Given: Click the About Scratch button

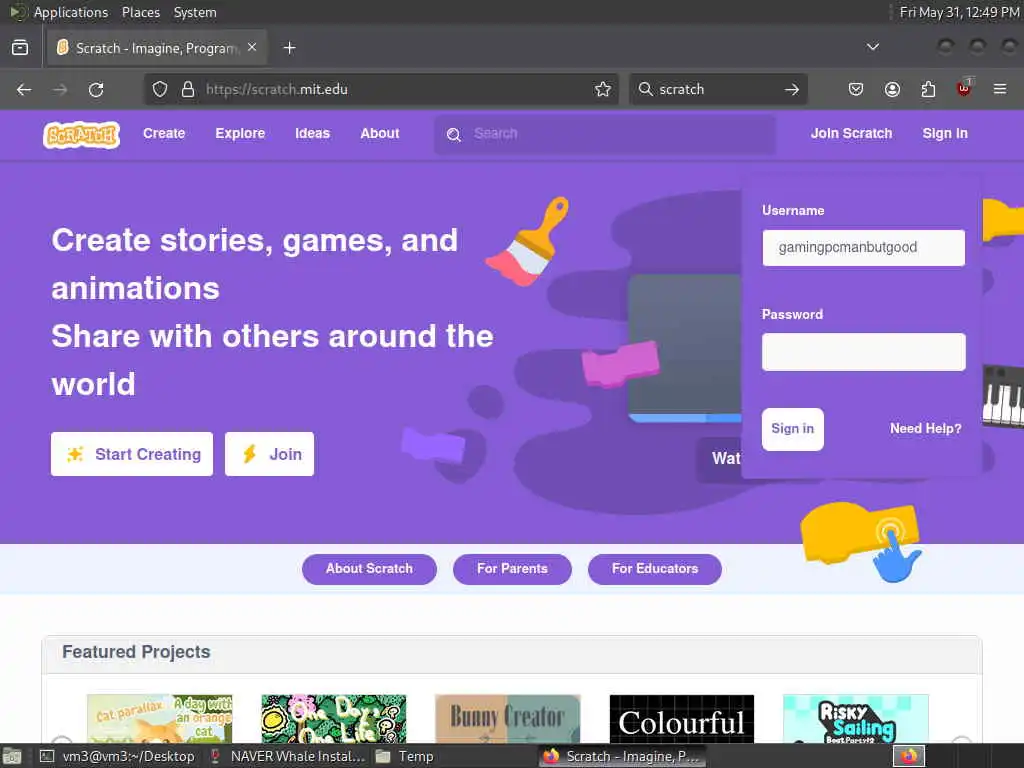Looking at the screenshot, I should (369, 569).
